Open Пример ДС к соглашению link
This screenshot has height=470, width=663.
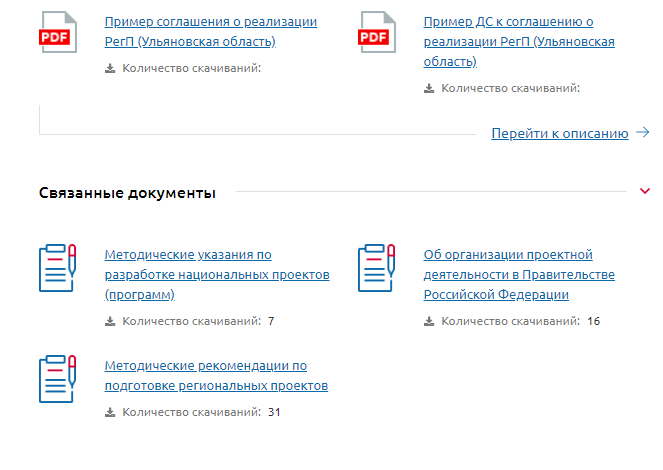518,41
